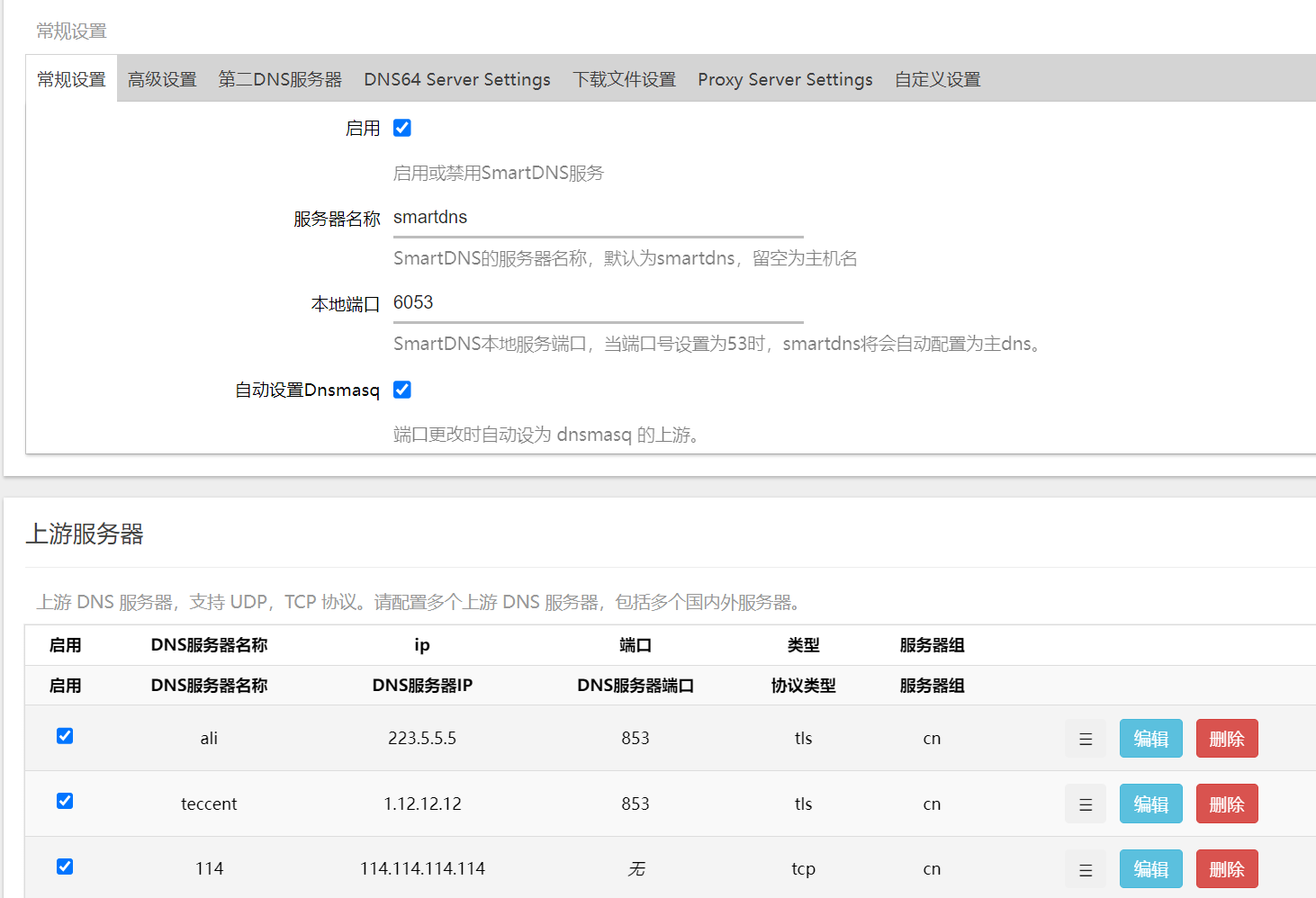Uncheck 自动设置Dnsmasq option

click(x=401, y=390)
